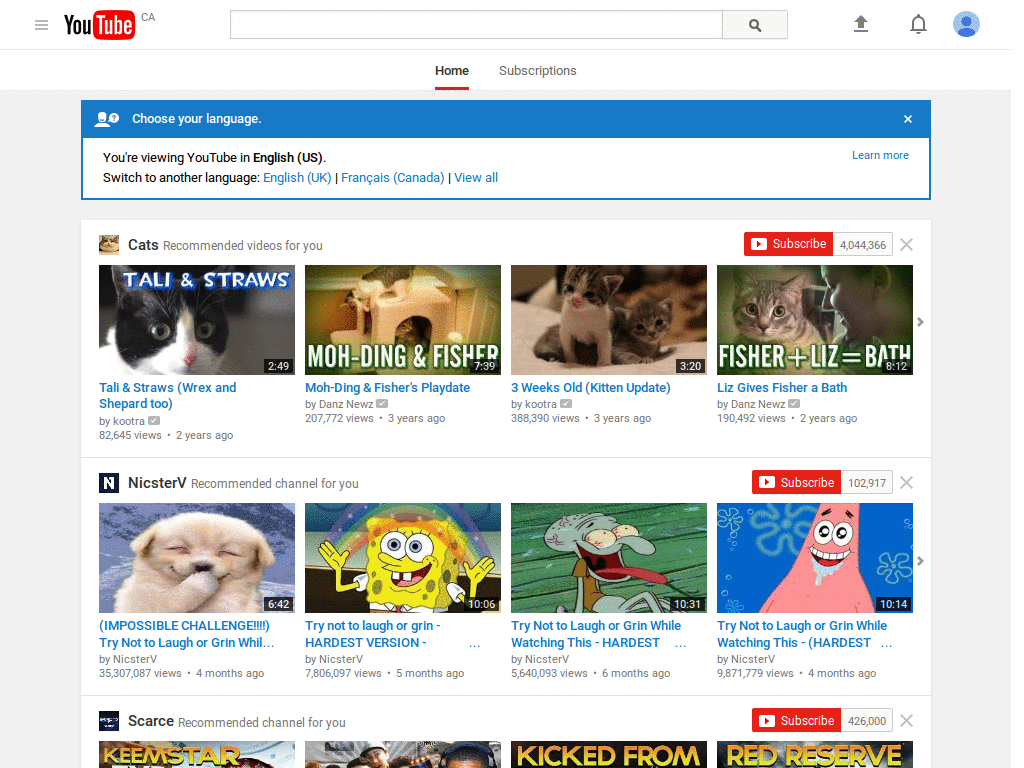
Task: Open Liz Gives Fisher a Bath title
Action: [x=782, y=387]
